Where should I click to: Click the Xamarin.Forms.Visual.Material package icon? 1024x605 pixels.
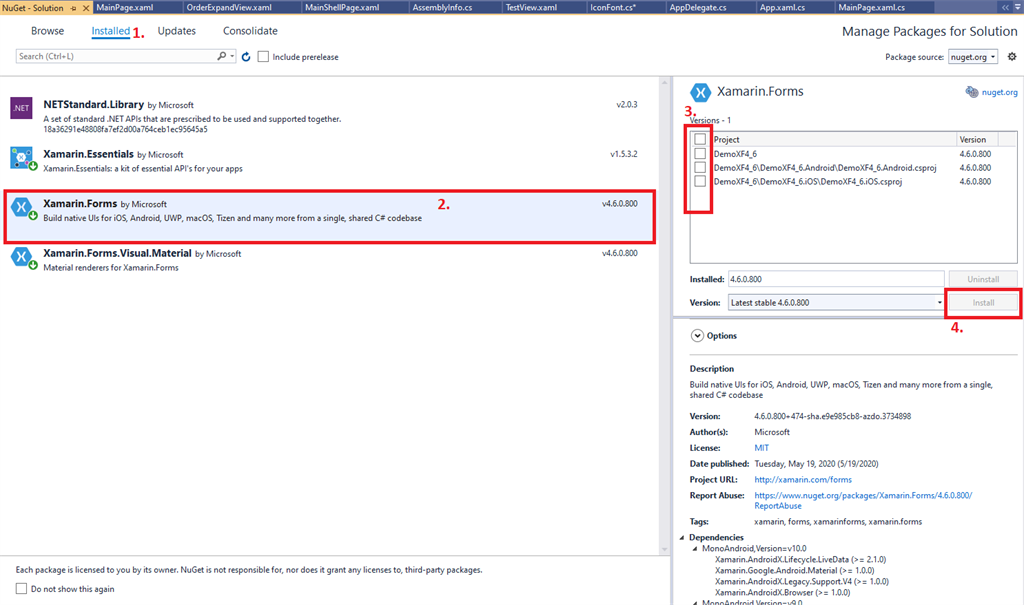[21, 258]
